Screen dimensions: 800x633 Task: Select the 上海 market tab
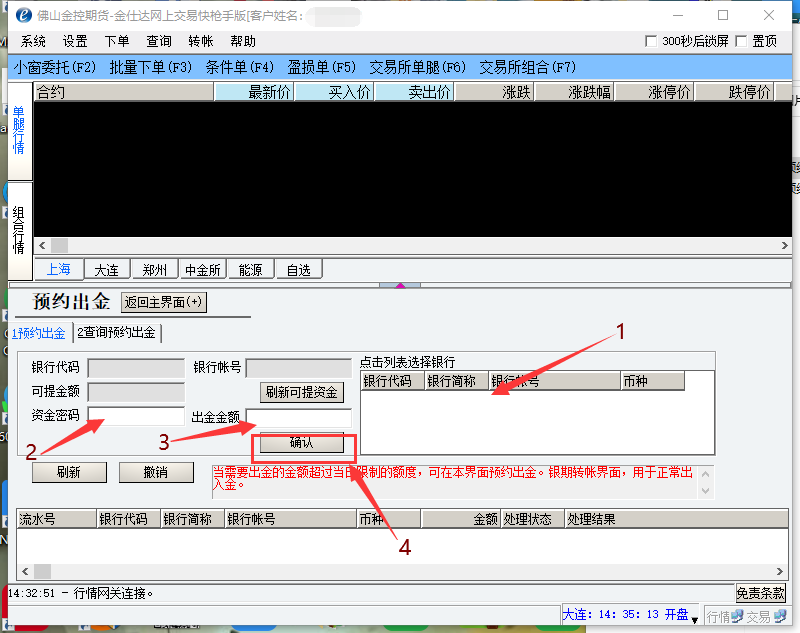[x=59, y=269]
